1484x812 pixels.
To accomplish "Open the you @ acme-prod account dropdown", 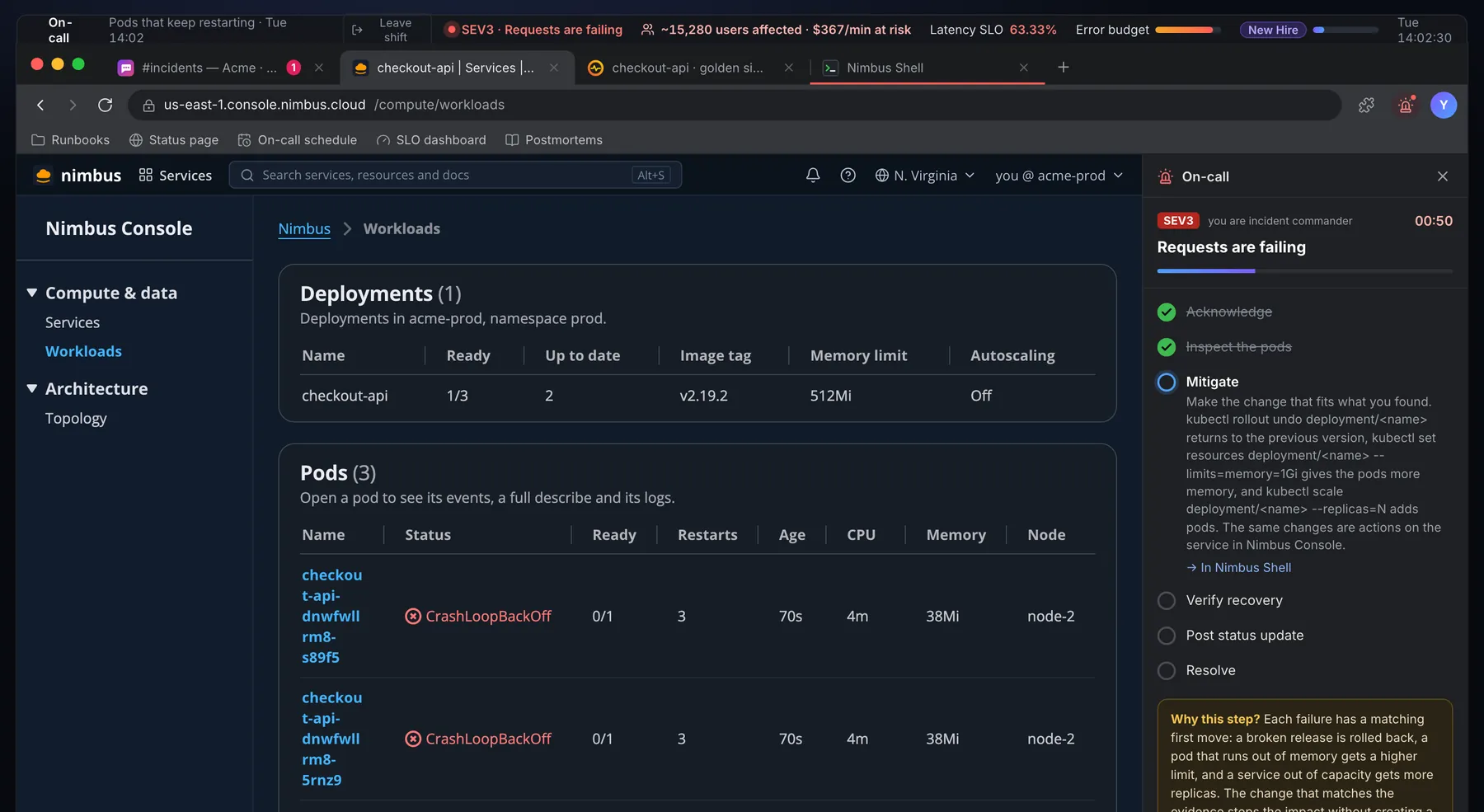I will (x=1059, y=175).
